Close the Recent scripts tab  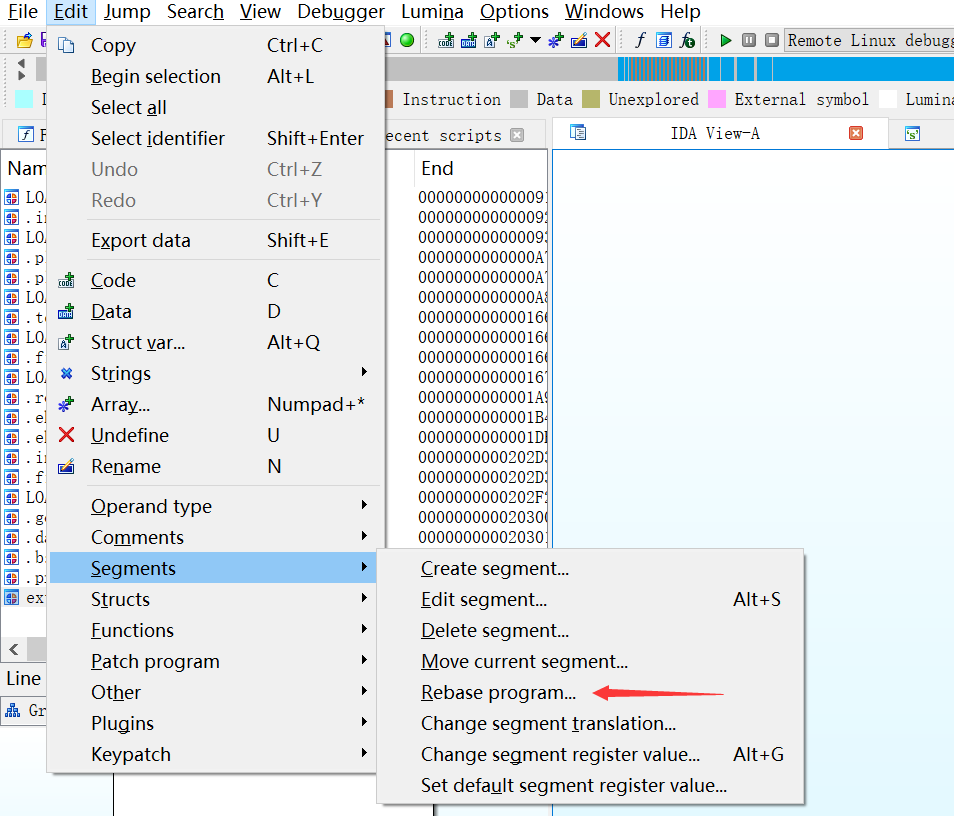[517, 135]
